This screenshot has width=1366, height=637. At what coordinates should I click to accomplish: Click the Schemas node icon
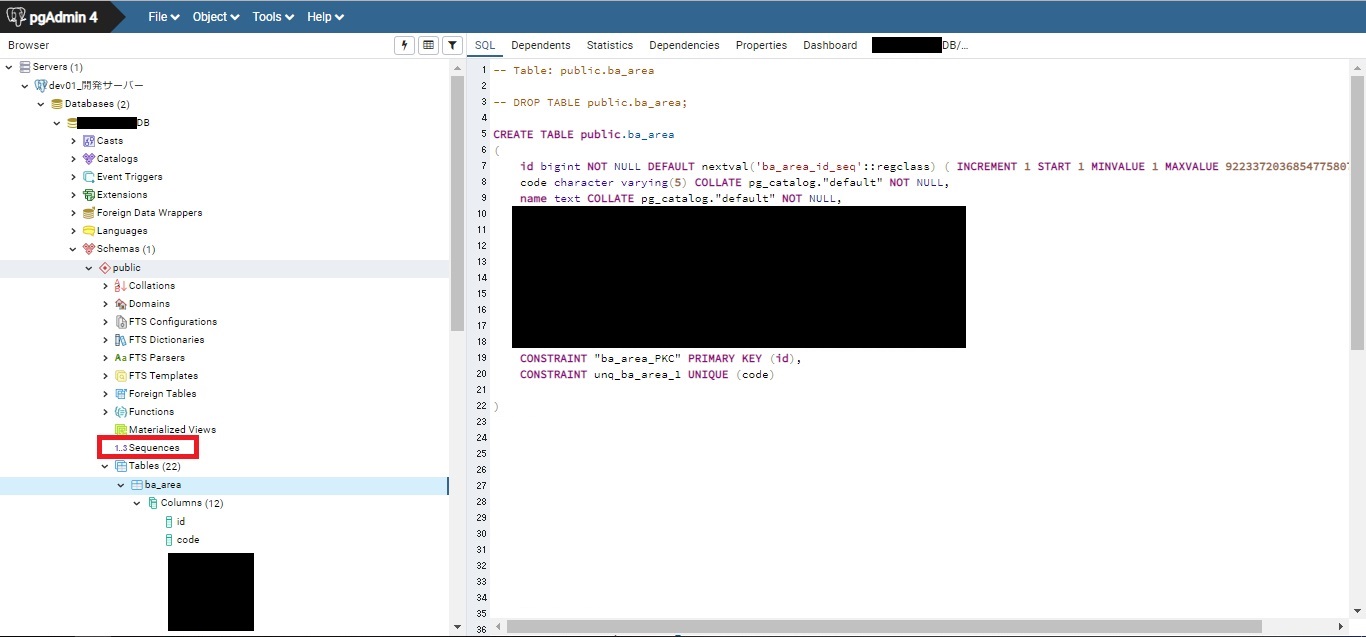coord(89,249)
